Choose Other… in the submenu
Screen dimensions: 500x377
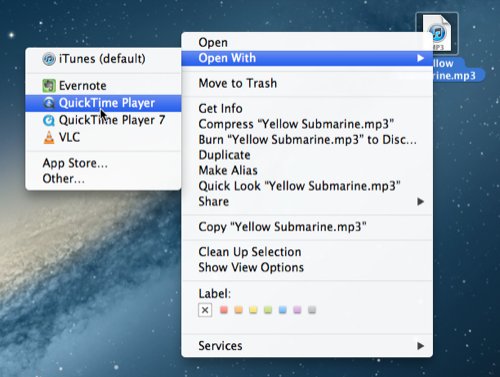pyautogui.click(x=103, y=179)
